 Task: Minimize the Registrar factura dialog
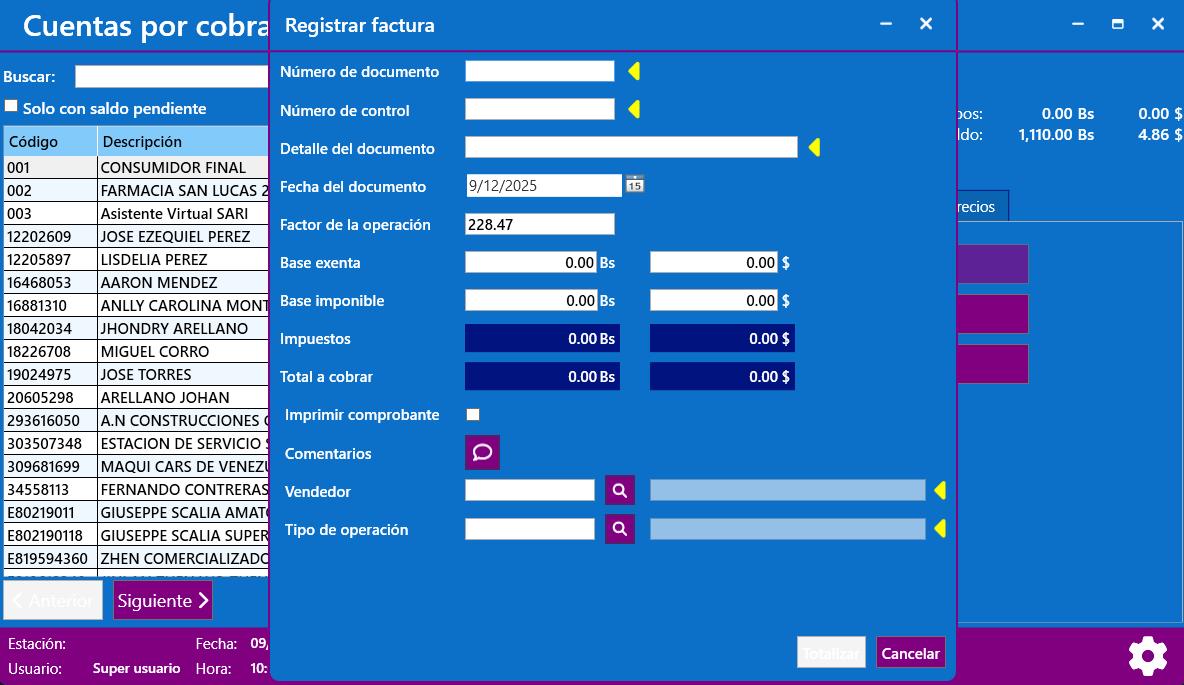tap(886, 24)
